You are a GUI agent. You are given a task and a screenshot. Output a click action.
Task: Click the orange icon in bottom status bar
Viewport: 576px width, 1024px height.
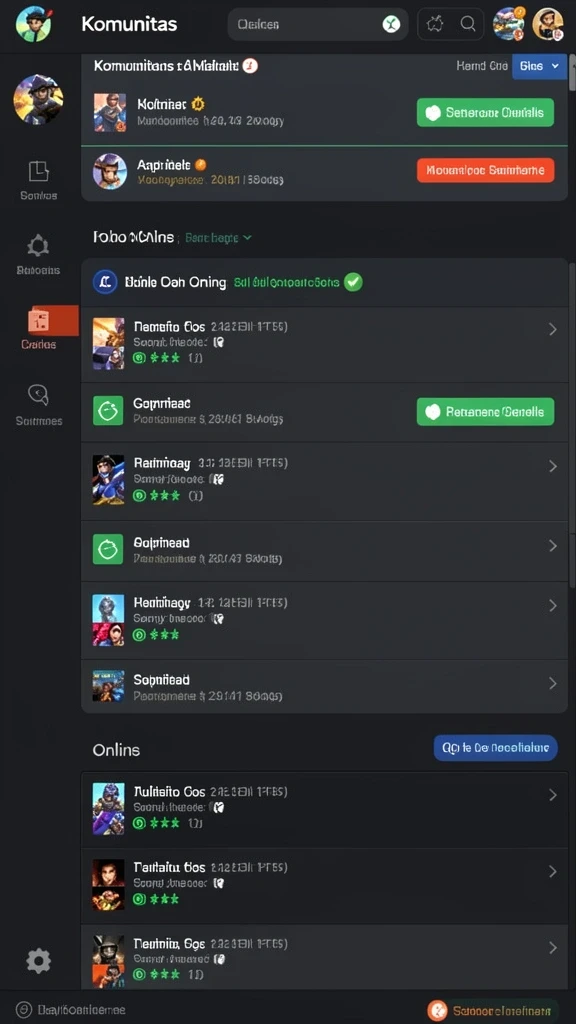point(437,1010)
